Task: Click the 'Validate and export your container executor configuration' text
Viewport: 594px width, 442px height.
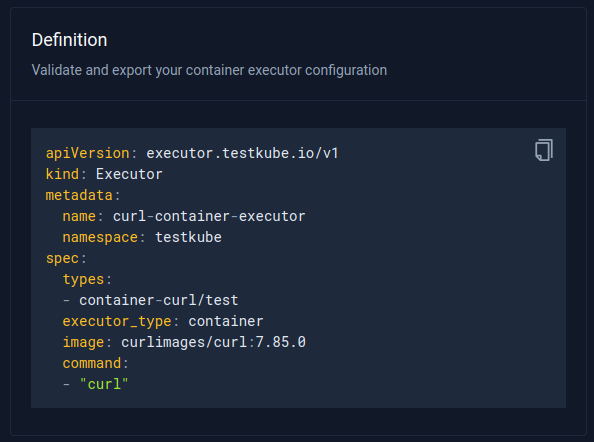Action: [x=209, y=70]
